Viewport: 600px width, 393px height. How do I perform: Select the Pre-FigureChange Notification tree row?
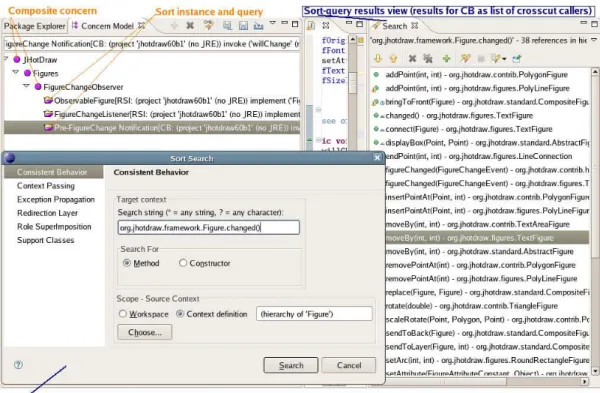point(152,128)
